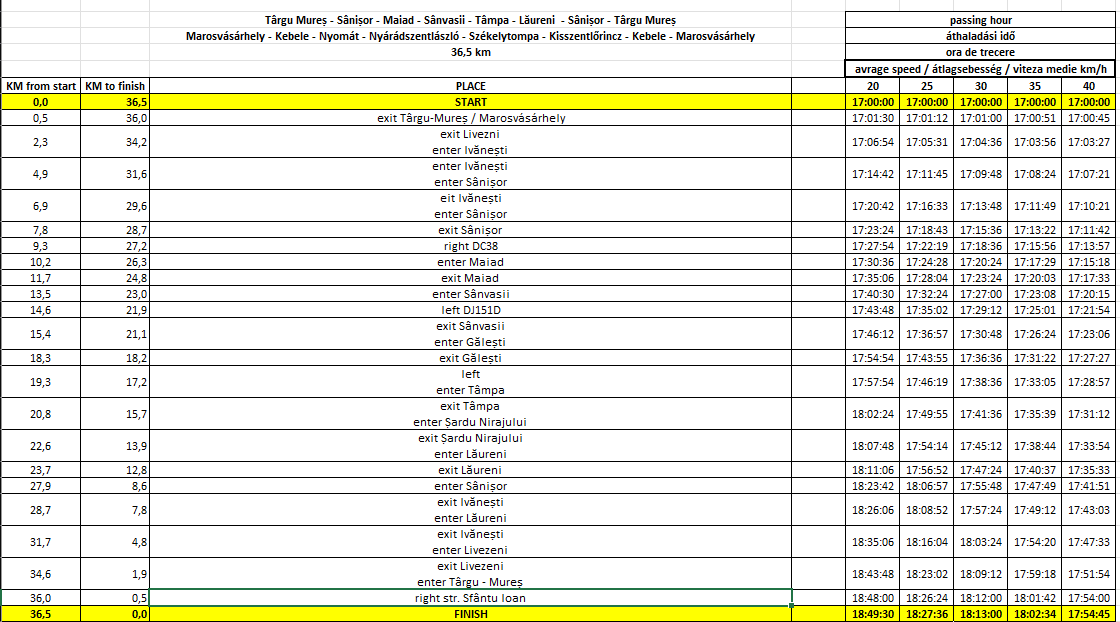Click the 'KM to finish' column header
1120x622 pixels.
(x=115, y=86)
